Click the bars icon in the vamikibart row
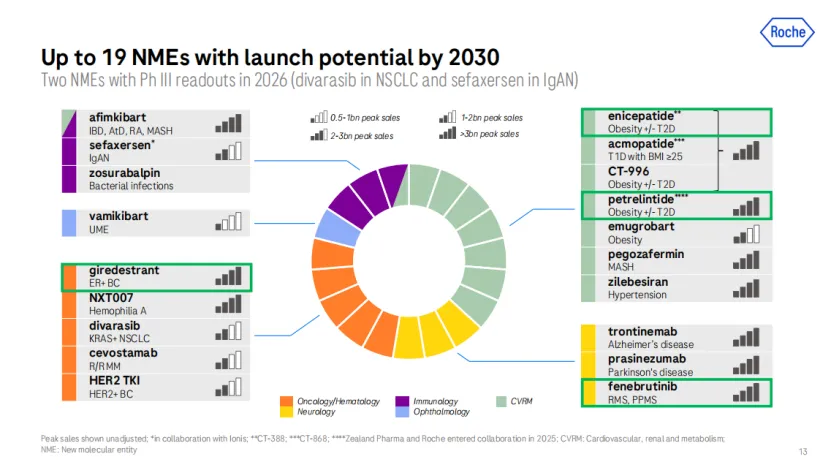 point(229,222)
